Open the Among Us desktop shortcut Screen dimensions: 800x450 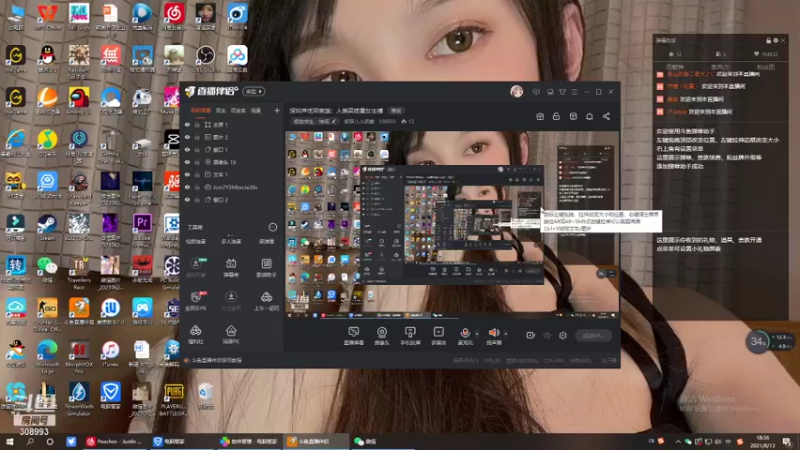[x=79, y=101]
